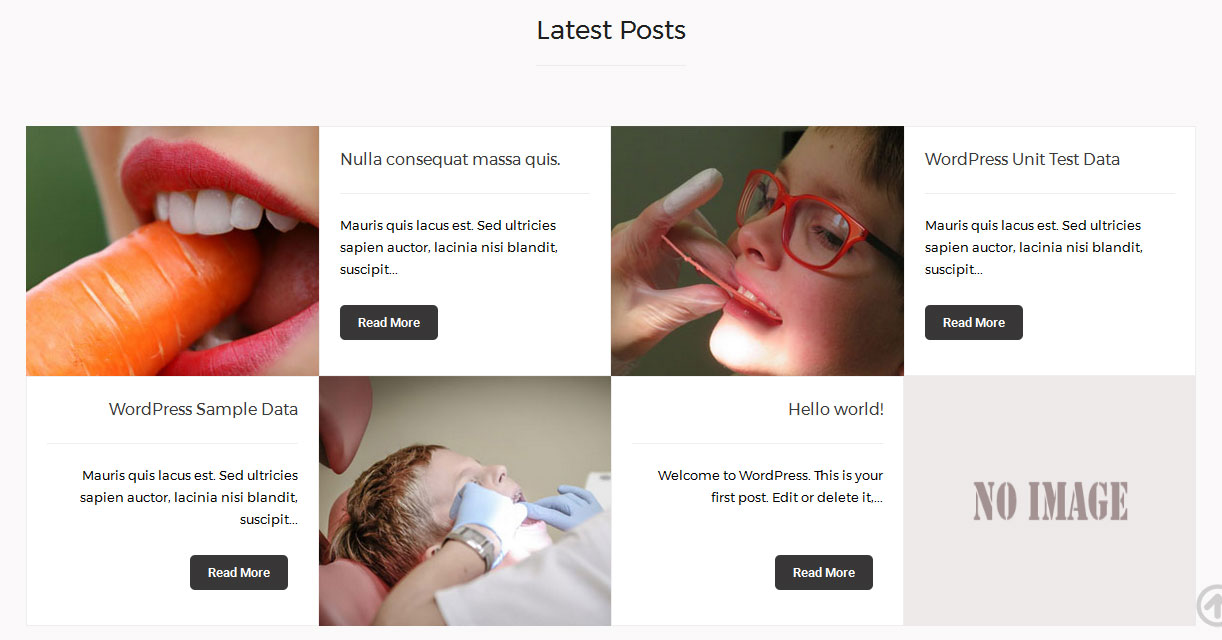1222x640 pixels.
Task: Click the NO IMAGE placeholder thumbnail
Action: click(1050, 501)
